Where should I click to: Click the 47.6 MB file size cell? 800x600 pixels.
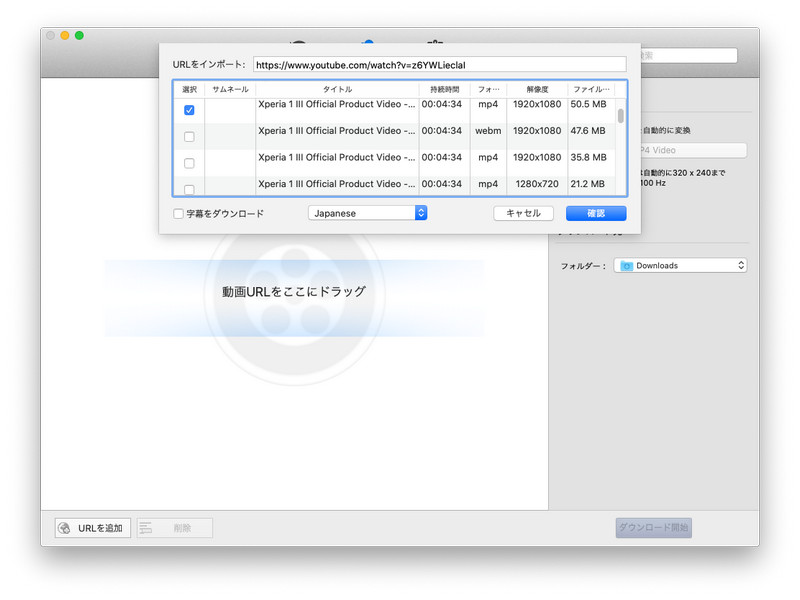588,131
